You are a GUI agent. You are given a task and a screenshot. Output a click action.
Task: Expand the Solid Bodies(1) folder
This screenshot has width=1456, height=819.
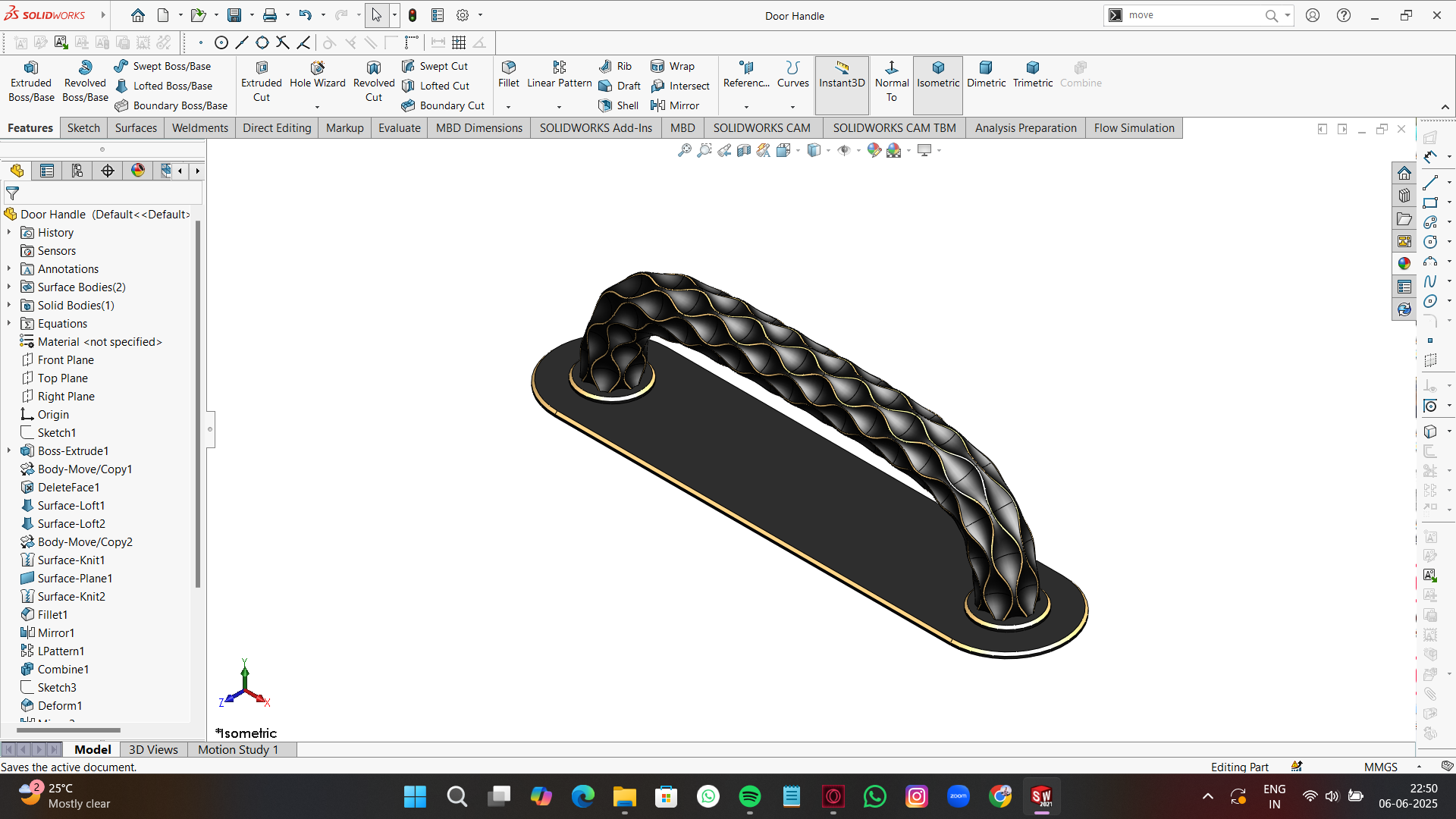9,306
